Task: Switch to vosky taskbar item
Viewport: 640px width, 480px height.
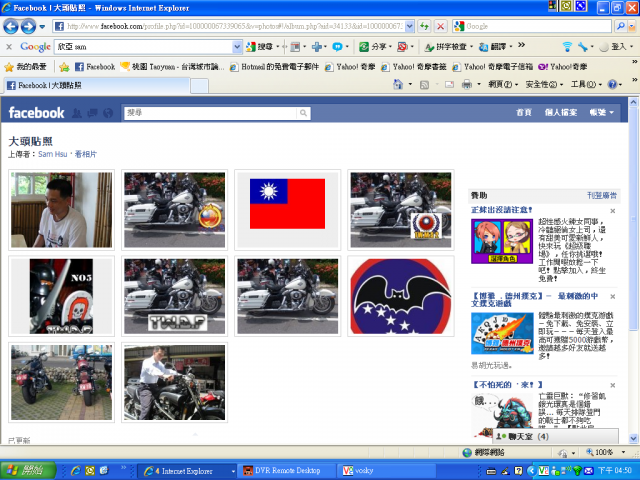Action: point(387,471)
